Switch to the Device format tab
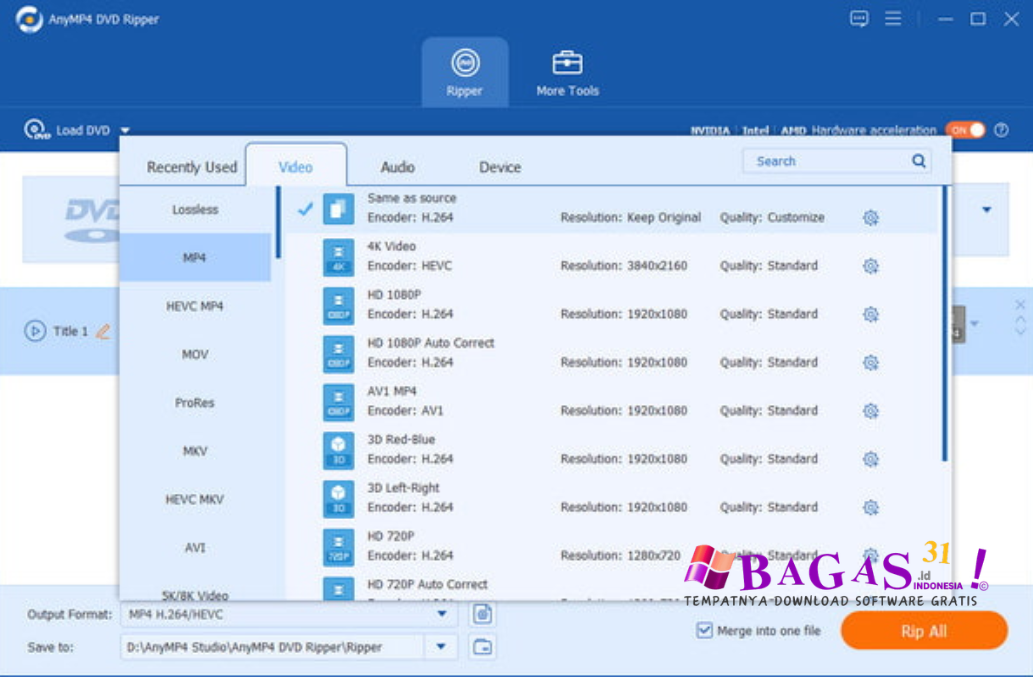1033x677 pixels. pyautogui.click(x=500, y=167)
